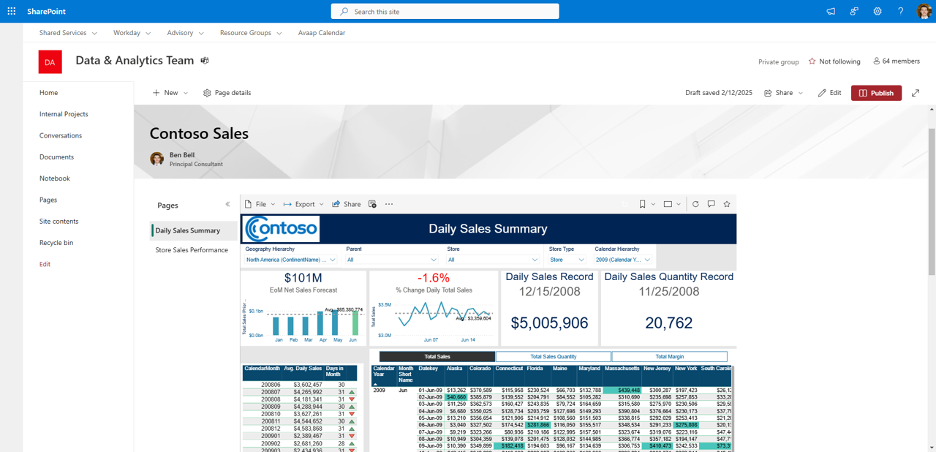Click the green Jun bar in forecast chart
Screen dimensions: 936x452
356,323
